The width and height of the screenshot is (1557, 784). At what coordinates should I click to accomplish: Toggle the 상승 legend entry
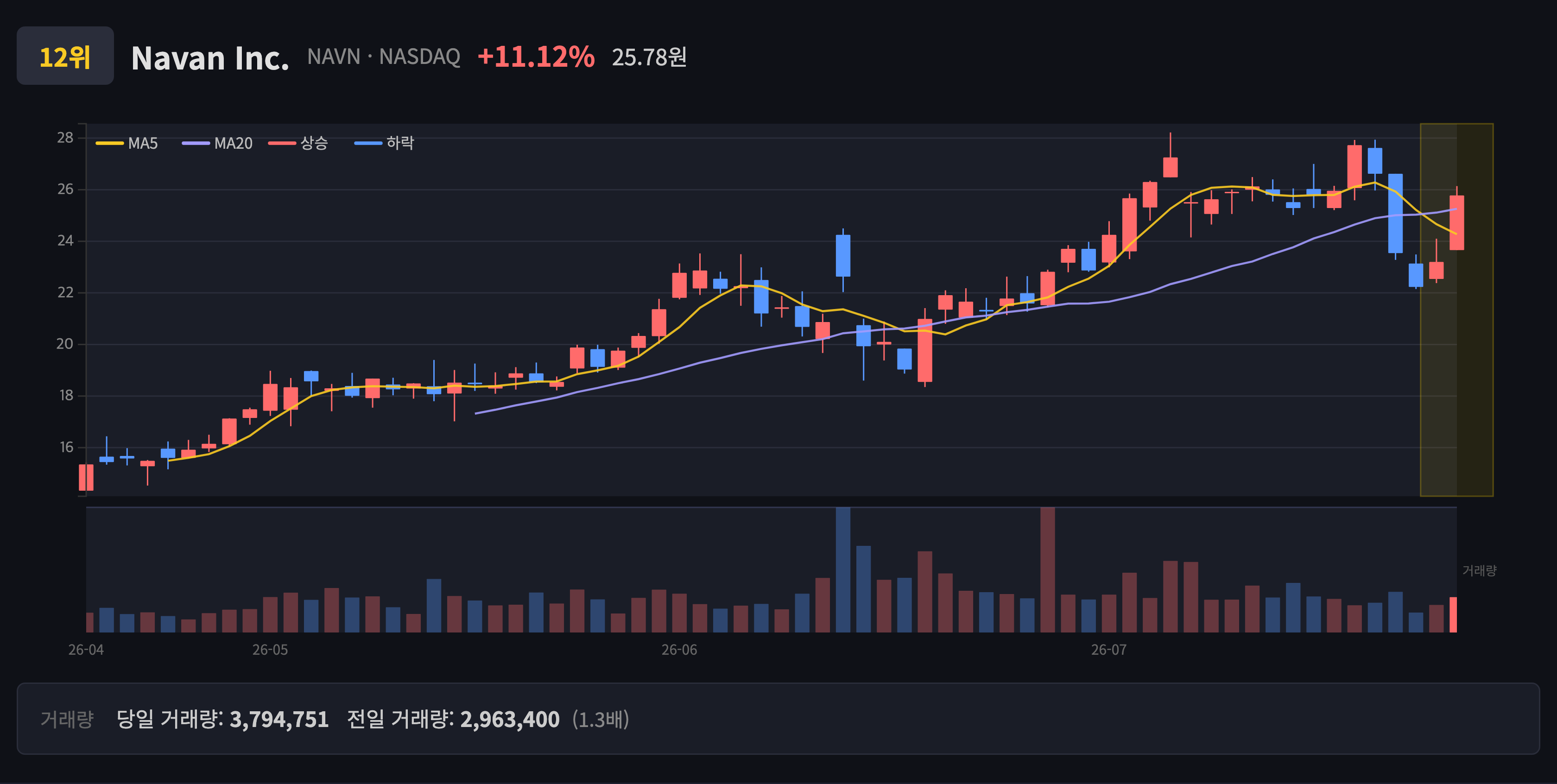298,143
